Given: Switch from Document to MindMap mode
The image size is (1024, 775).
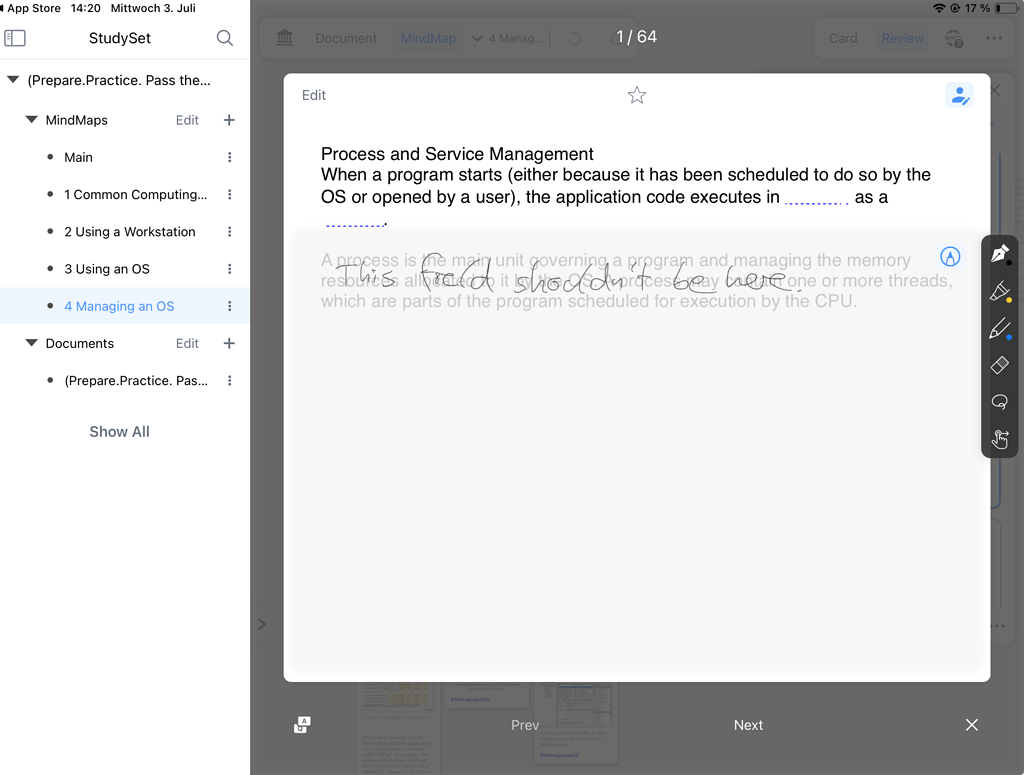Looking at the screenshot, I should [x=428, y=37].
